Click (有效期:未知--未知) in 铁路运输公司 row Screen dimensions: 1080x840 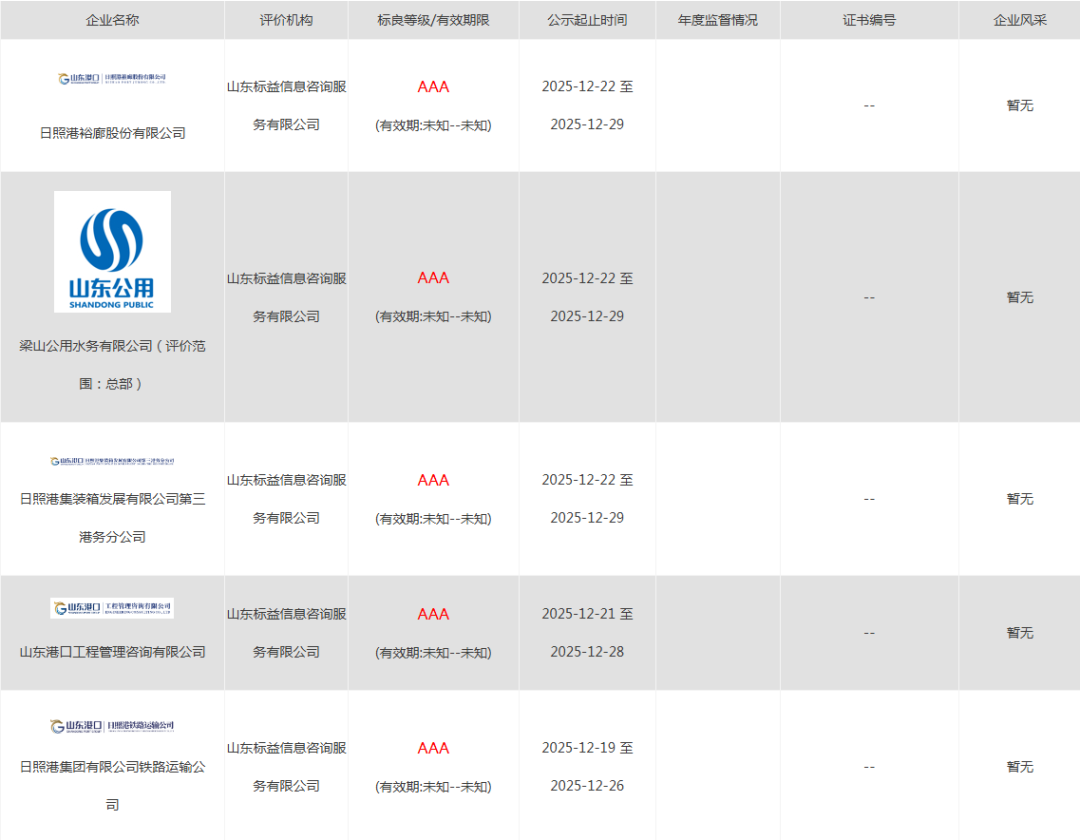(x=433, y=786)
